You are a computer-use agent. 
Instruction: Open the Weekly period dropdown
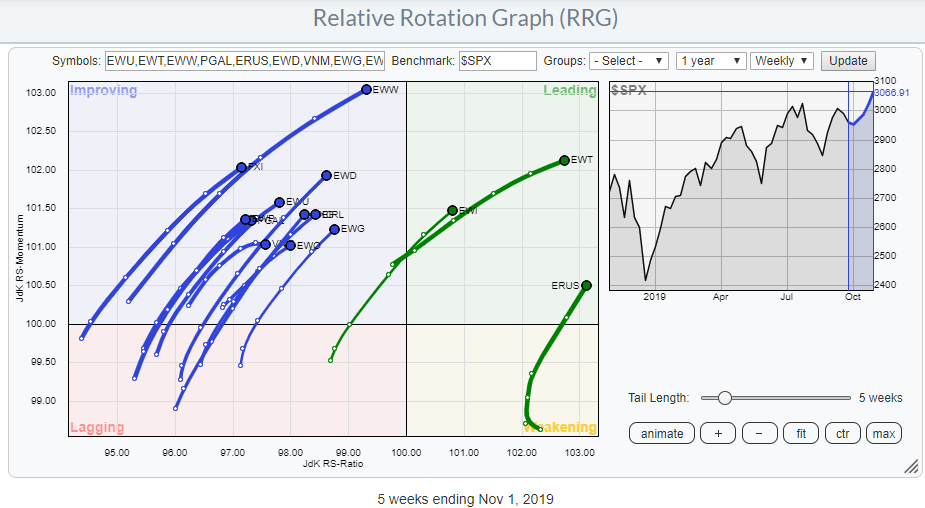coord(782,61)
